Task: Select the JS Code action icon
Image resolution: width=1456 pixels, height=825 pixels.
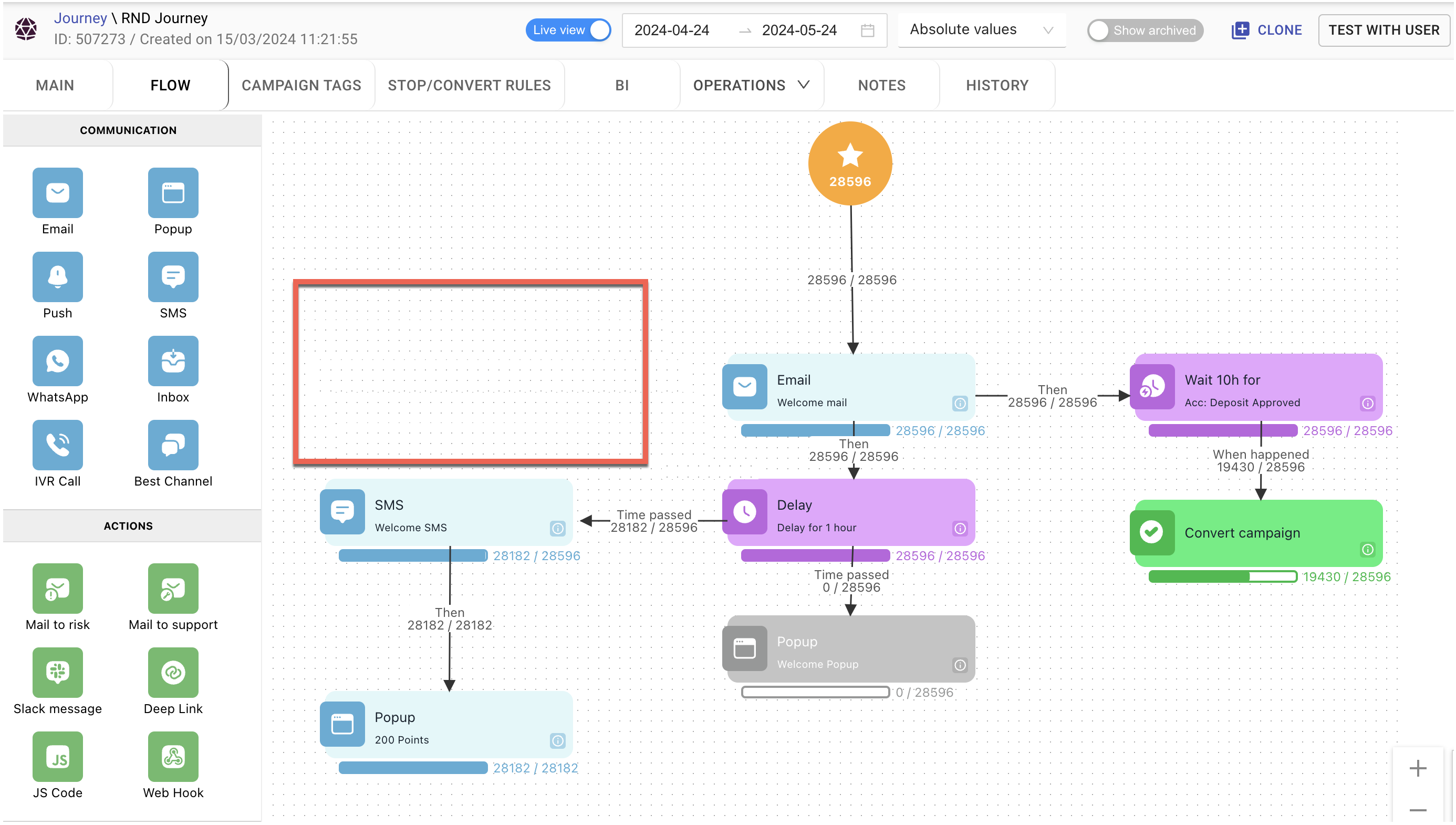Action: (x=57, y=757)
